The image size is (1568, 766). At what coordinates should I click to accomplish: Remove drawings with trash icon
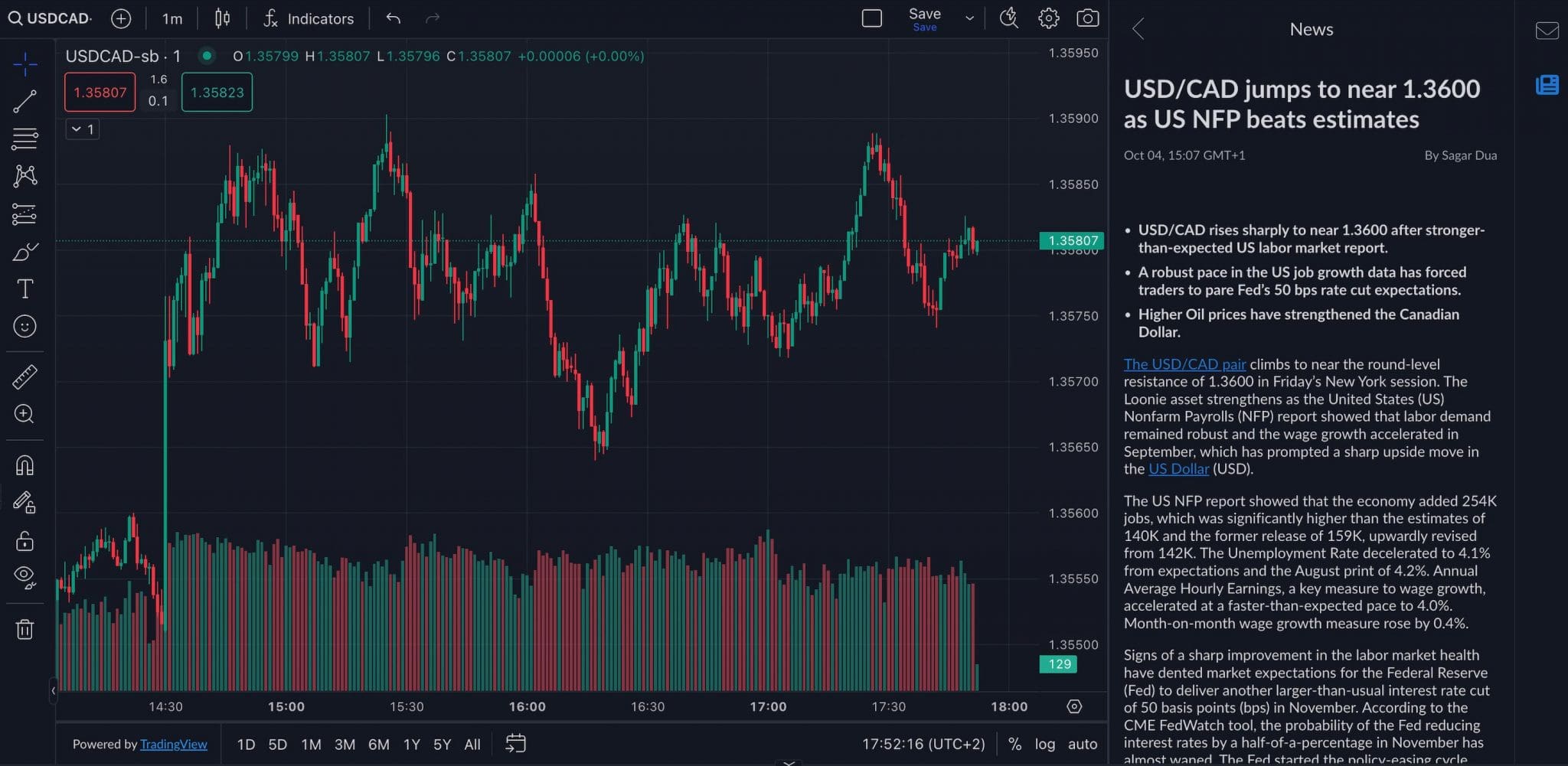tap(25, 629)
